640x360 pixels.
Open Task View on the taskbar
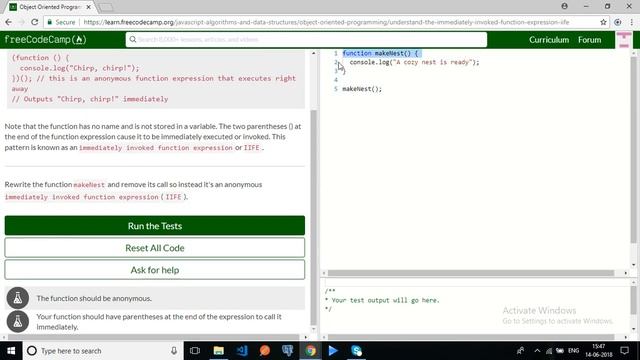pos(195,351)
